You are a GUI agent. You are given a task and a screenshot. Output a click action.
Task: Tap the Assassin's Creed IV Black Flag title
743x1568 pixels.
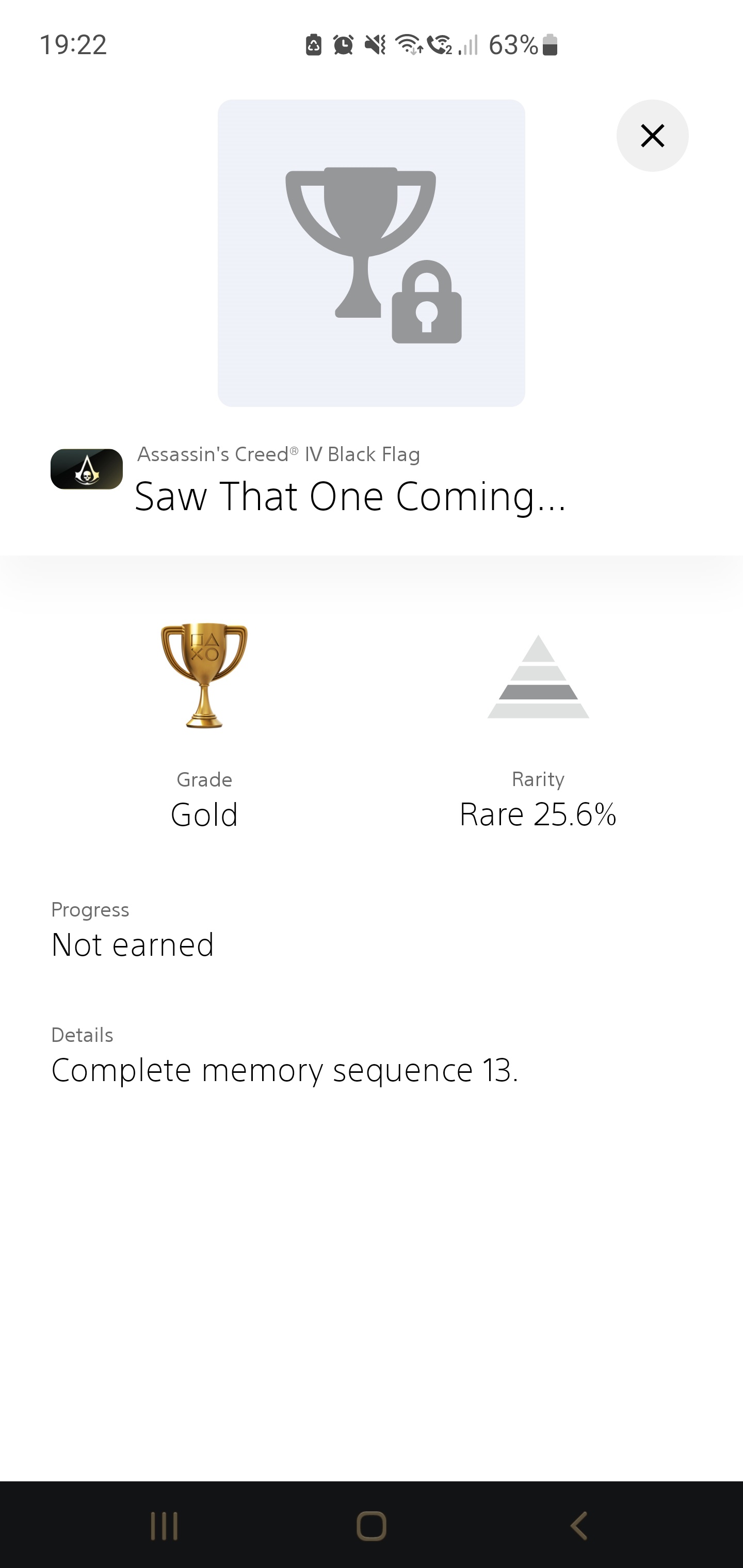278,455
